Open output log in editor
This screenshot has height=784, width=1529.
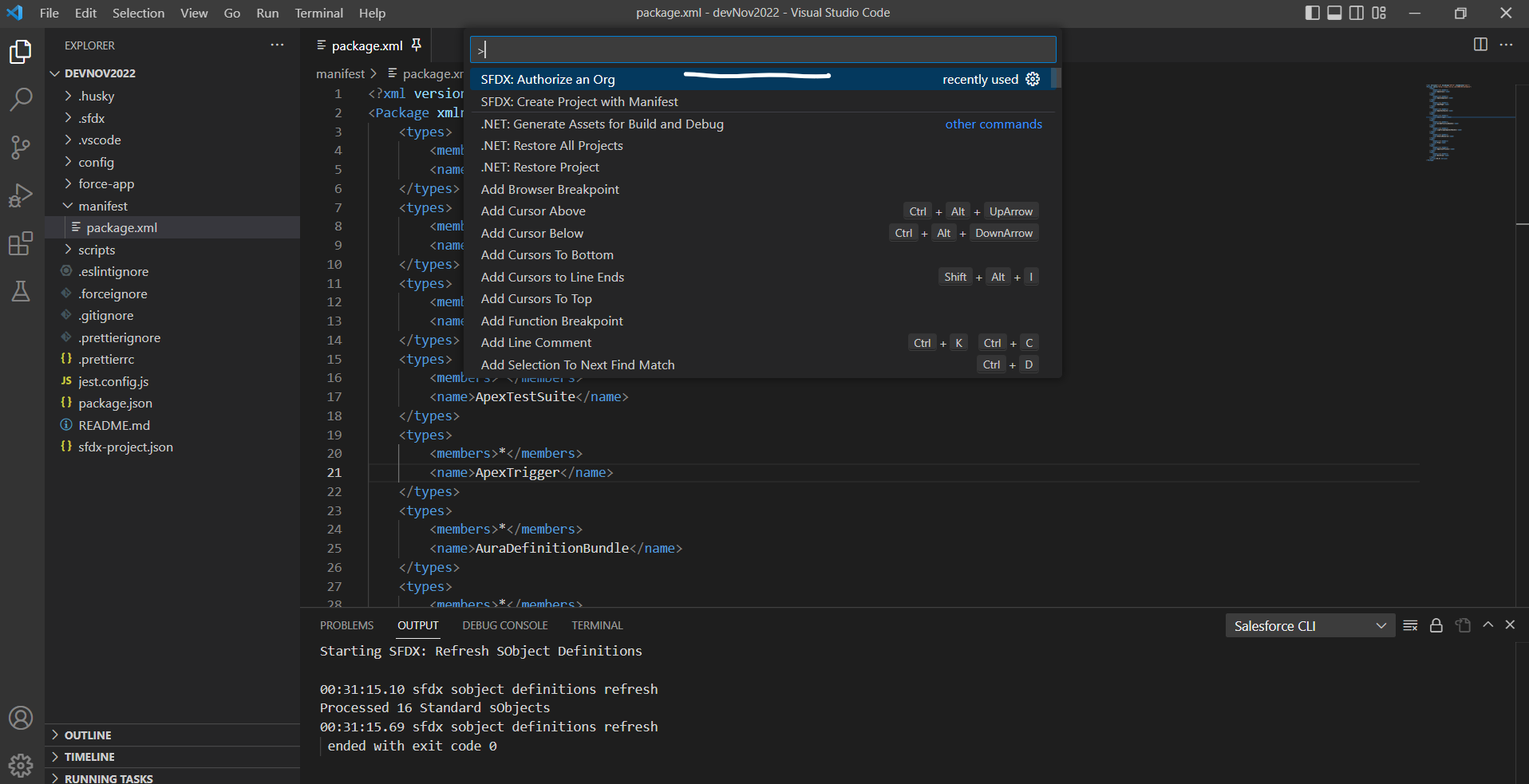1463,625
